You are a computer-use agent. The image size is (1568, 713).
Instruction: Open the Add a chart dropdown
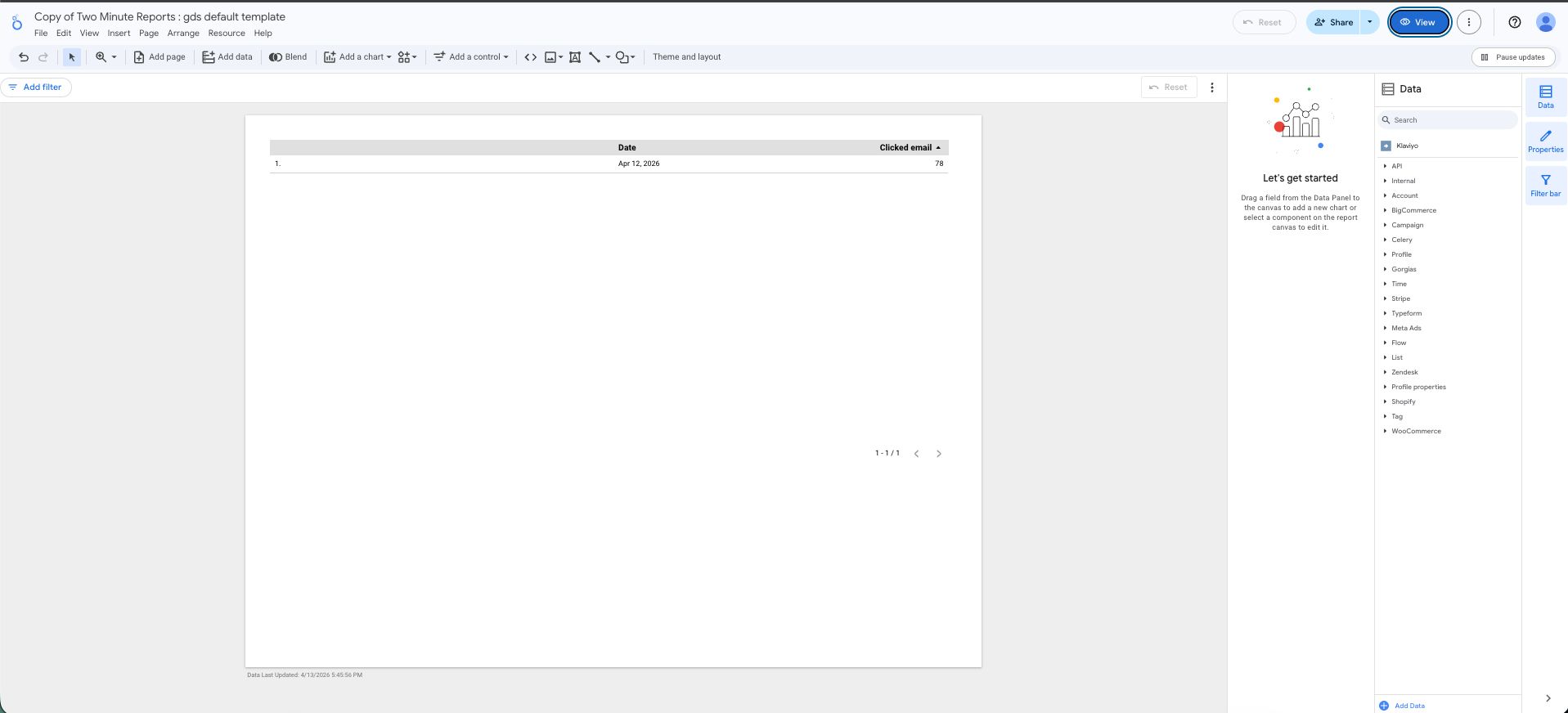[x=357, y=57]
